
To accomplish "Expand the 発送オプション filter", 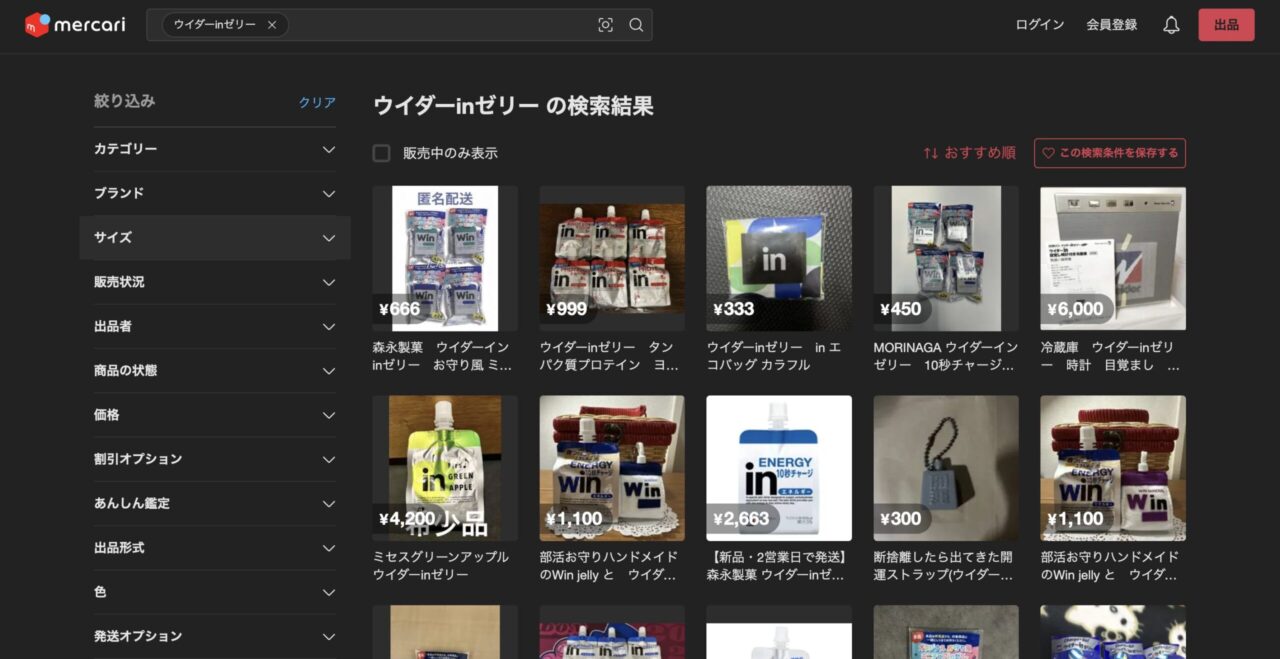I will pyautogui.click(x=215, y=636).
